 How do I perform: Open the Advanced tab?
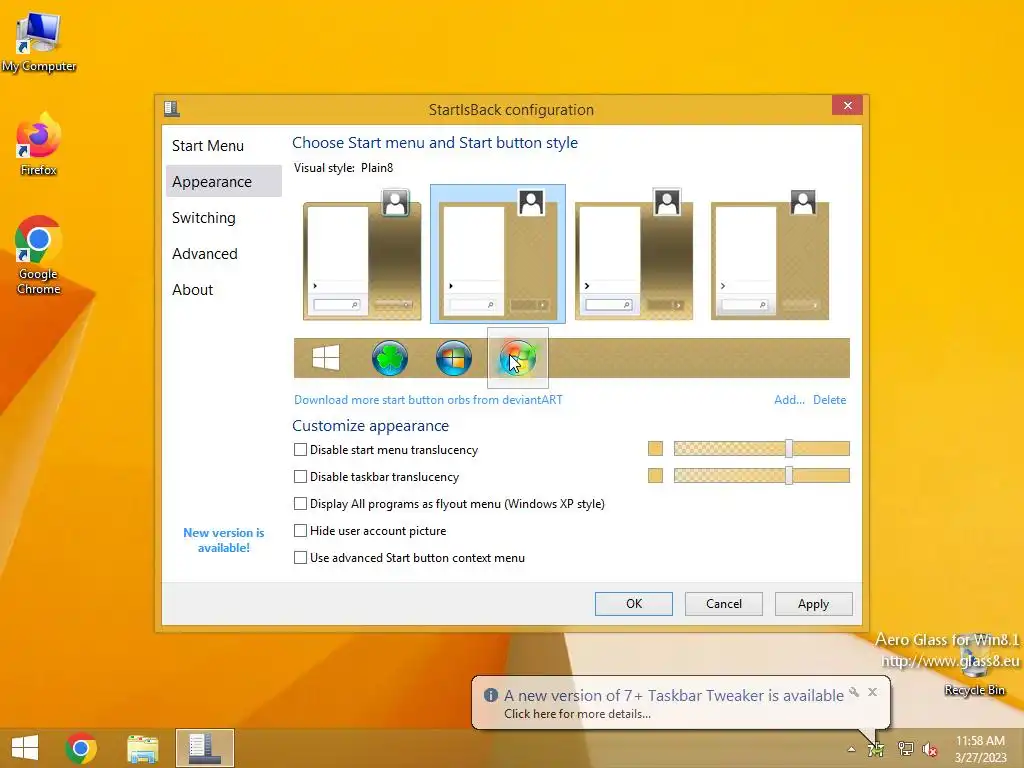pyautogui.click(x=224, y=253)
